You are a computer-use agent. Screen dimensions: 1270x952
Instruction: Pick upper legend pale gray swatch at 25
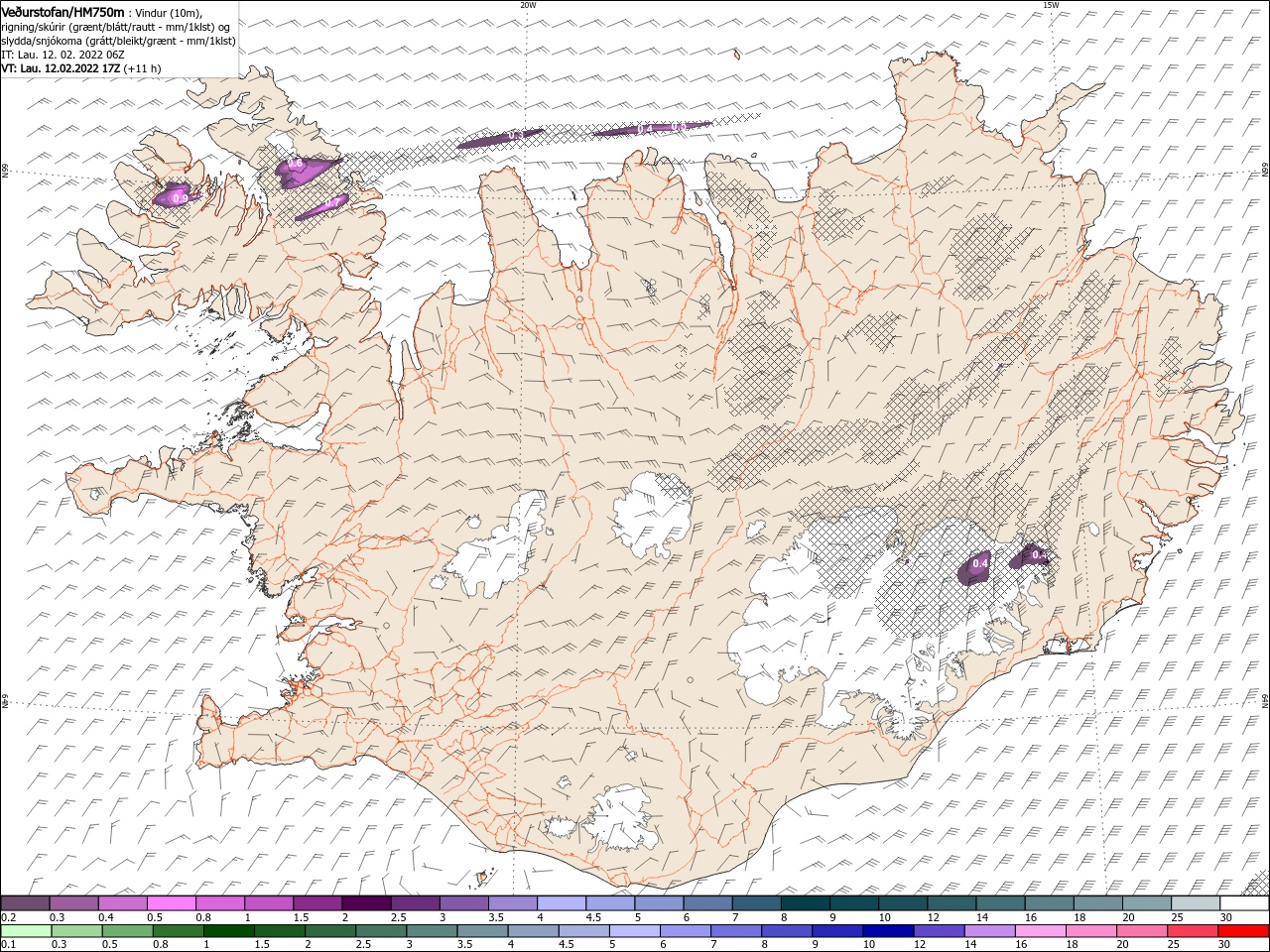click(1197, 903)
